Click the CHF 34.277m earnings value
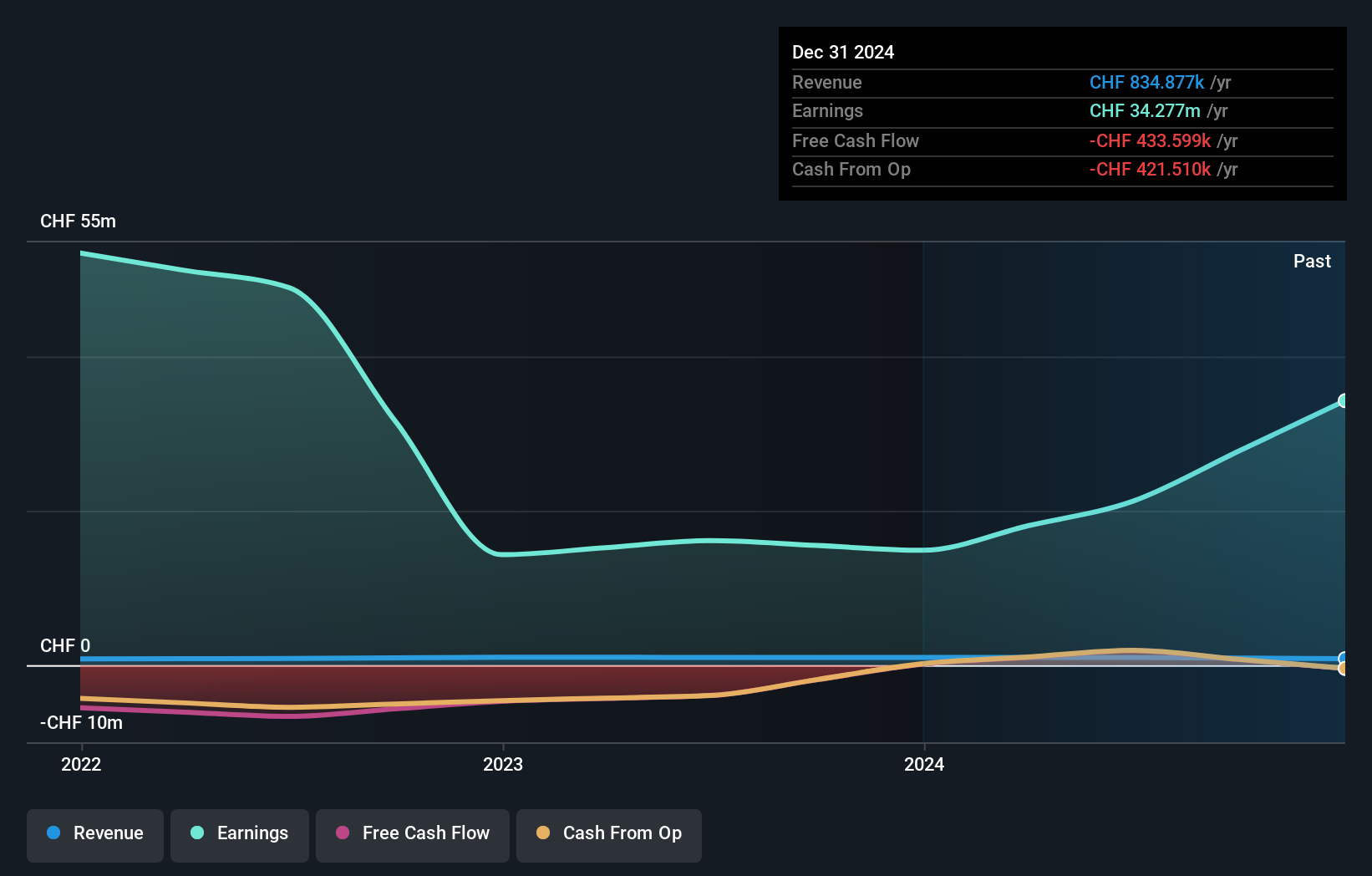The image size is (1372, 876). coord(1145,111)
